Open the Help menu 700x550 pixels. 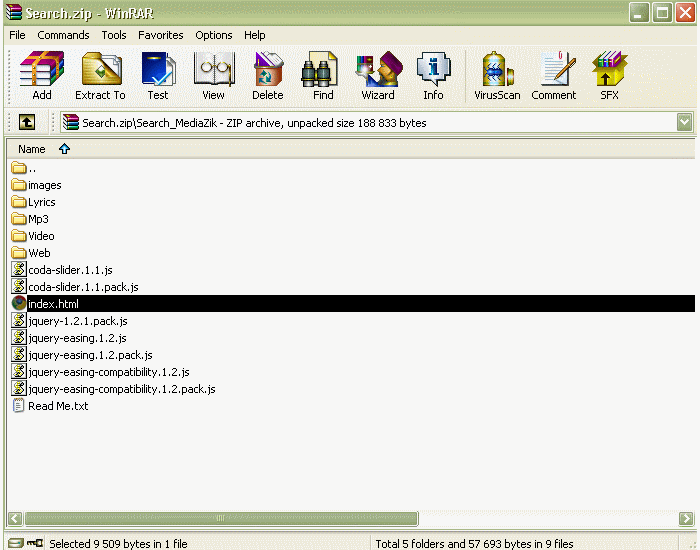point(254,35)
